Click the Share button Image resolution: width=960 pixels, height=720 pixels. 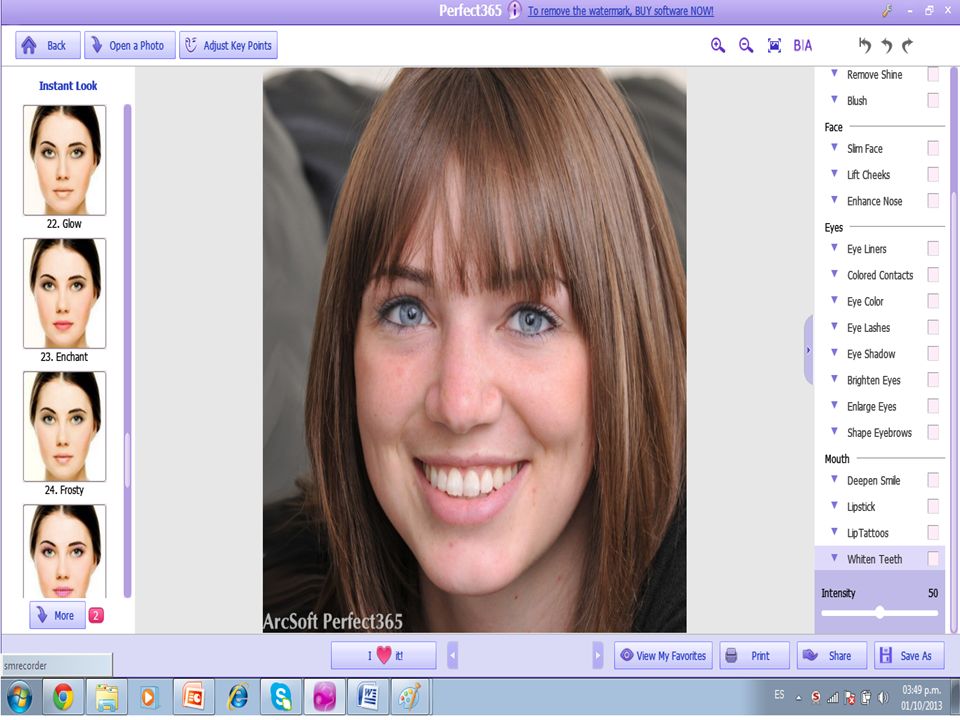coord(832,656)
